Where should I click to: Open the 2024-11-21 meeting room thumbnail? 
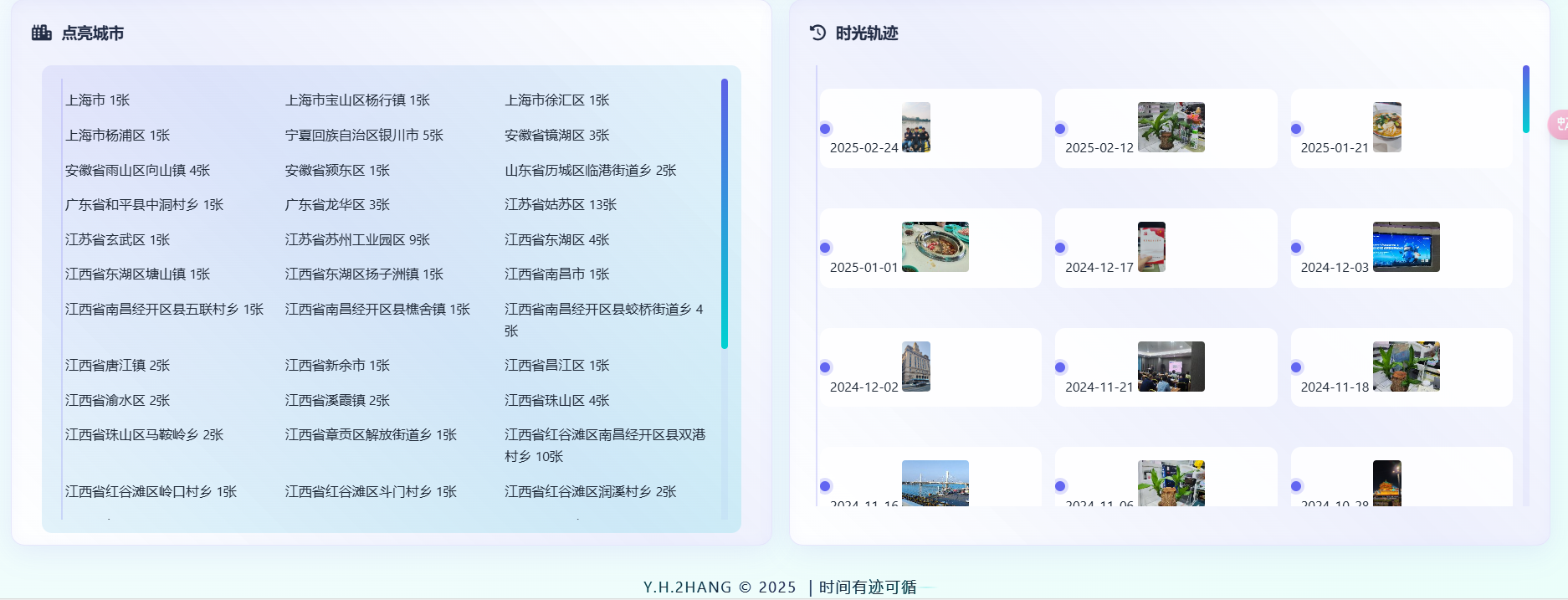click(x=1171, y=367)
